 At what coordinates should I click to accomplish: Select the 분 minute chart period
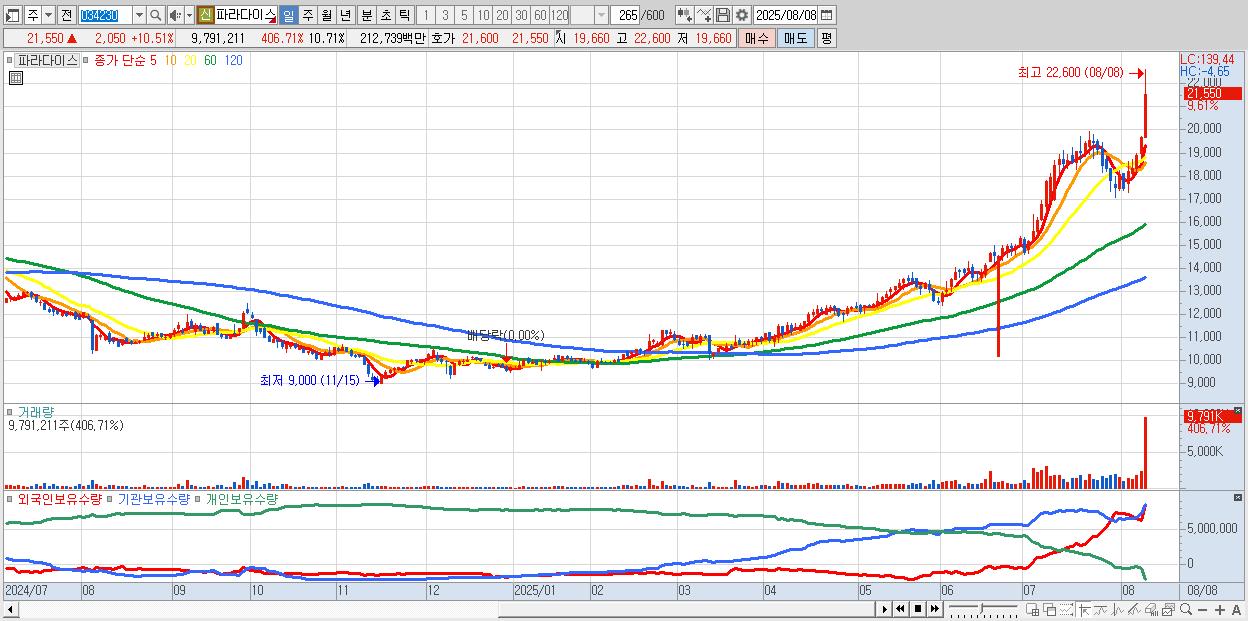coord(366,15)
